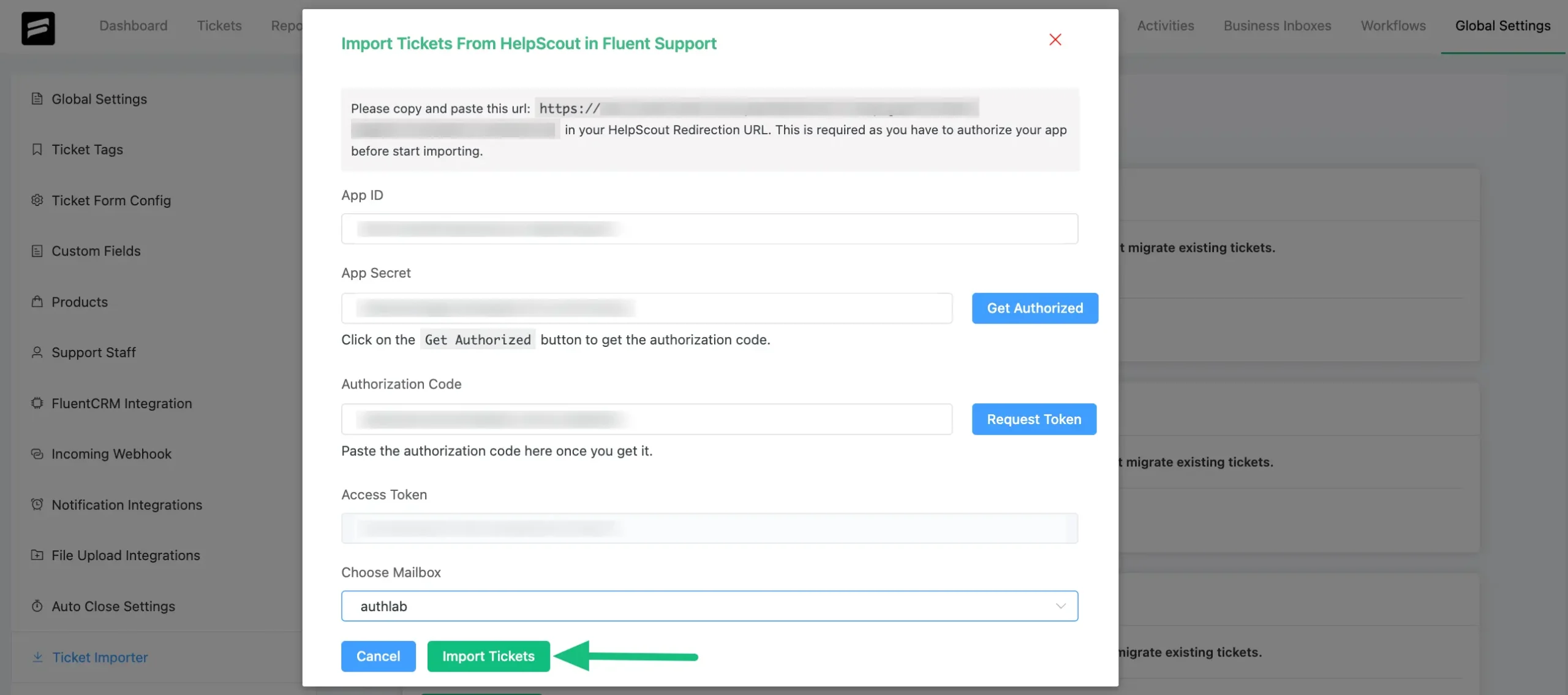Open the Dashboard menu
Screen dimensions: 1568x695
[x=134, y=26]
